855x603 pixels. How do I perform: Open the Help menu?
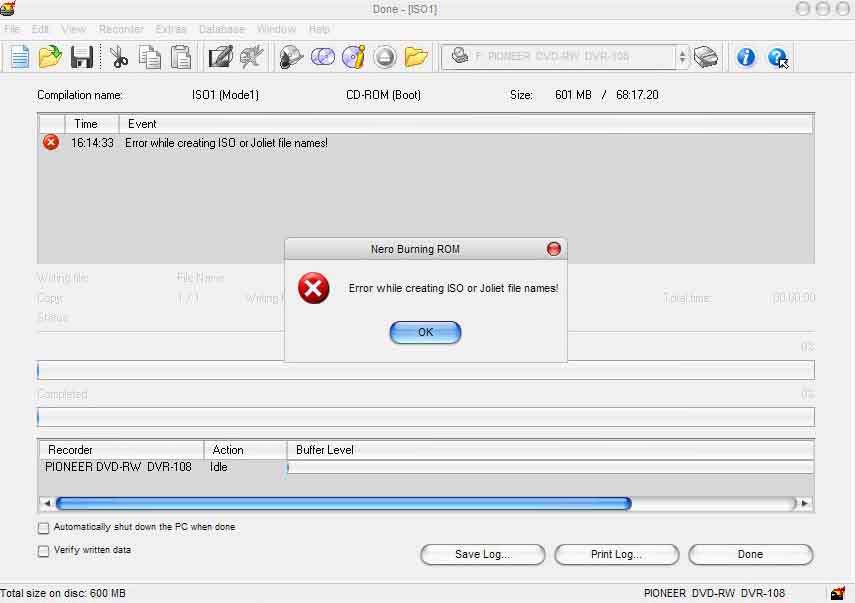click(319, 29)
